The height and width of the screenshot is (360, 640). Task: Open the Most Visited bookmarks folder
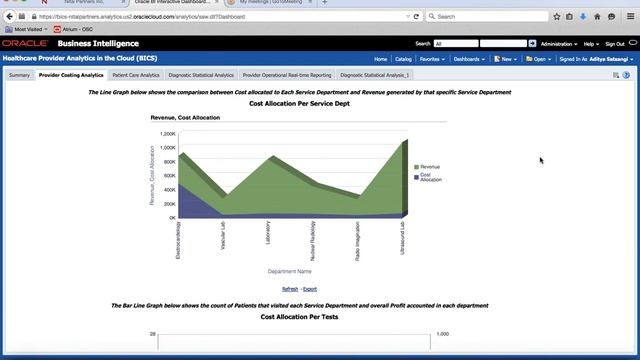(27, 29)
